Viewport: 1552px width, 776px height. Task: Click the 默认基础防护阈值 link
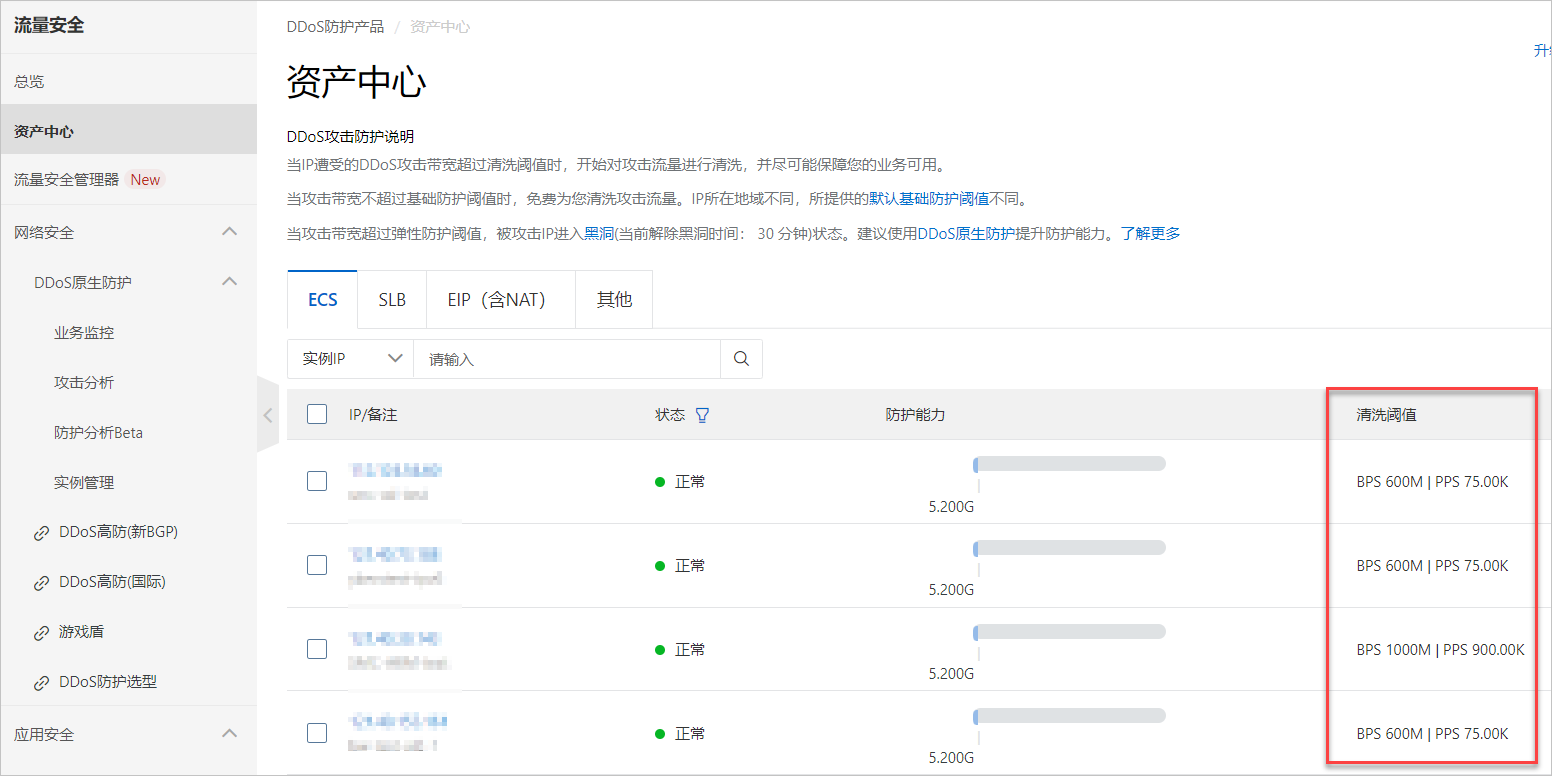click(x=929, y=199)
